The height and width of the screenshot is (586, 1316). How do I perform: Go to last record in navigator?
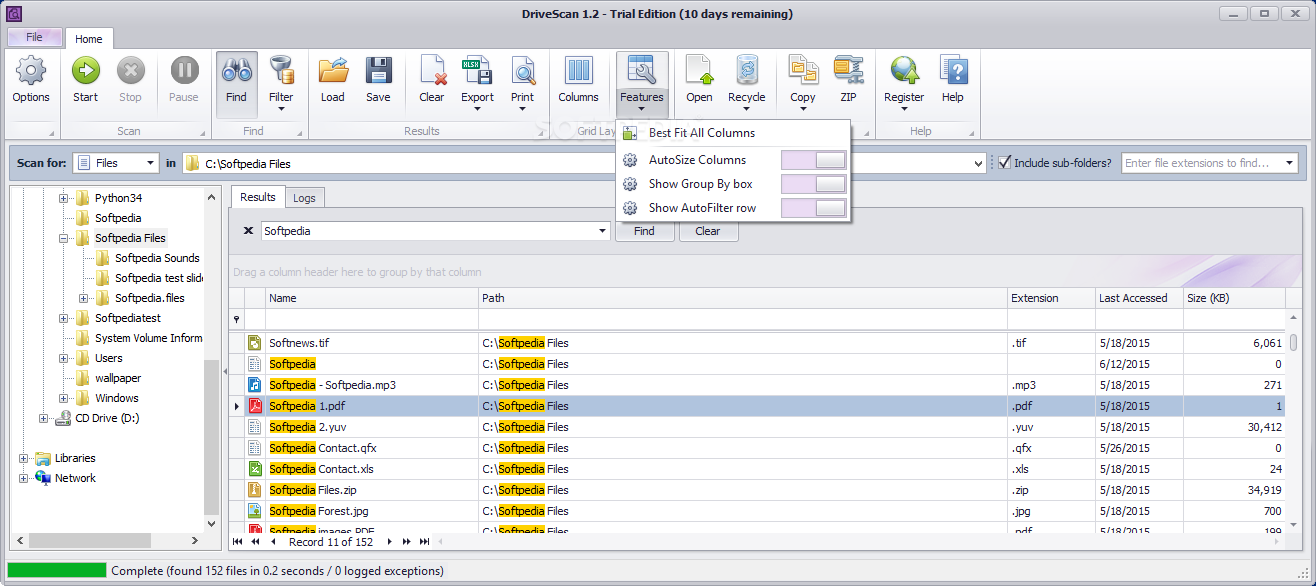[x=424, y=542]
